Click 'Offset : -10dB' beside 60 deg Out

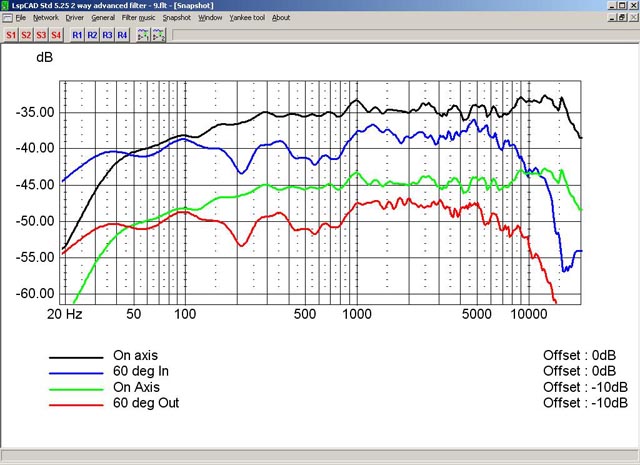tap(585, 403)
